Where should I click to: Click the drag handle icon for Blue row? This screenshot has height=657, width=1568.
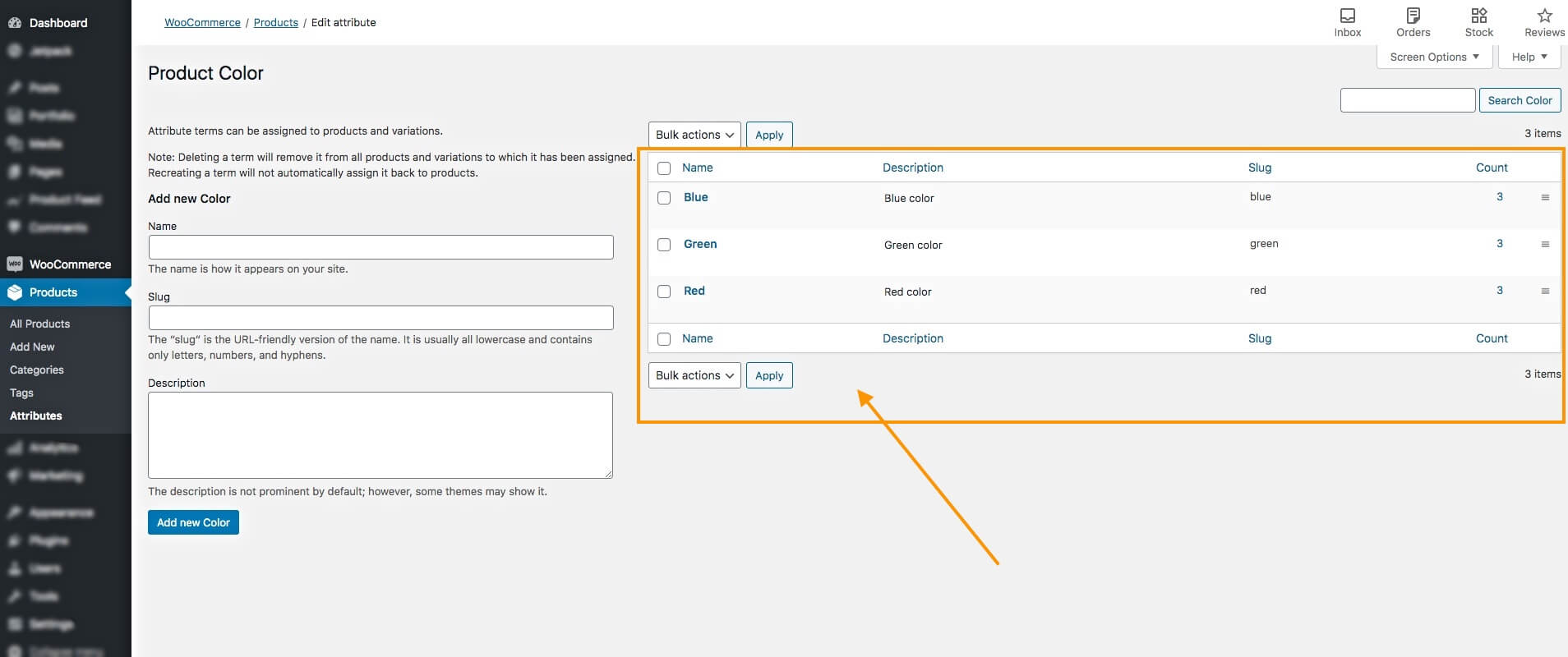tap(1545, 198)
